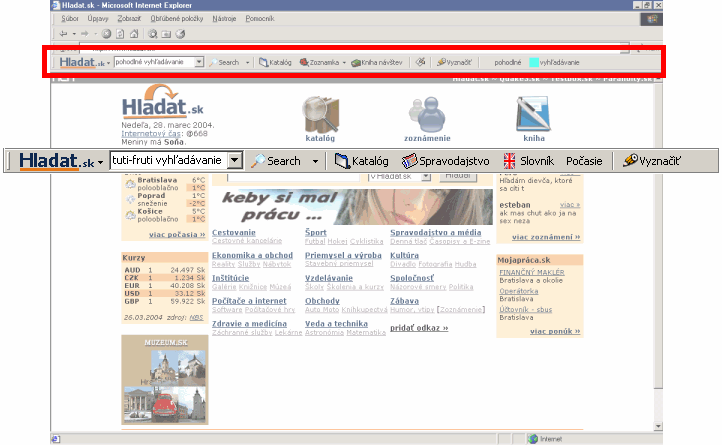The width and height of the screenshot is (722, 445).
Task: Open small Hladat.sk logo dropdown menu
Action: point(108,63)
